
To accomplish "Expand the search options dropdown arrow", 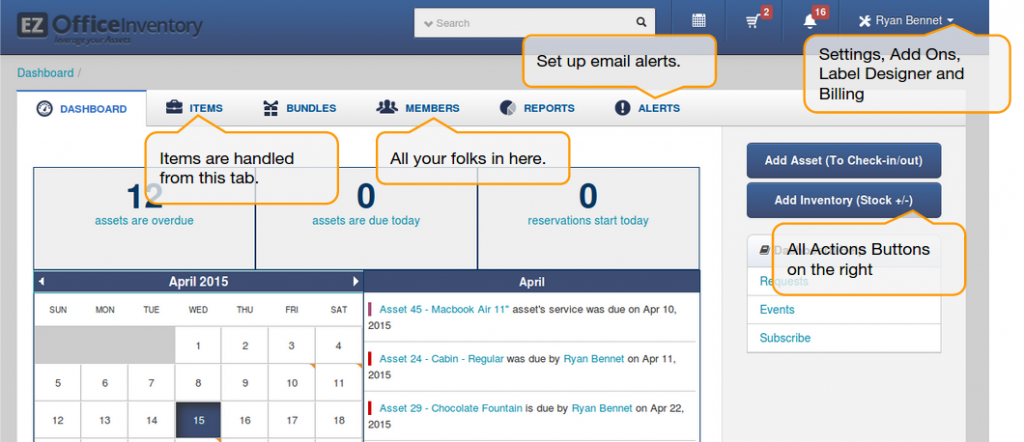I will pos(427,23).
